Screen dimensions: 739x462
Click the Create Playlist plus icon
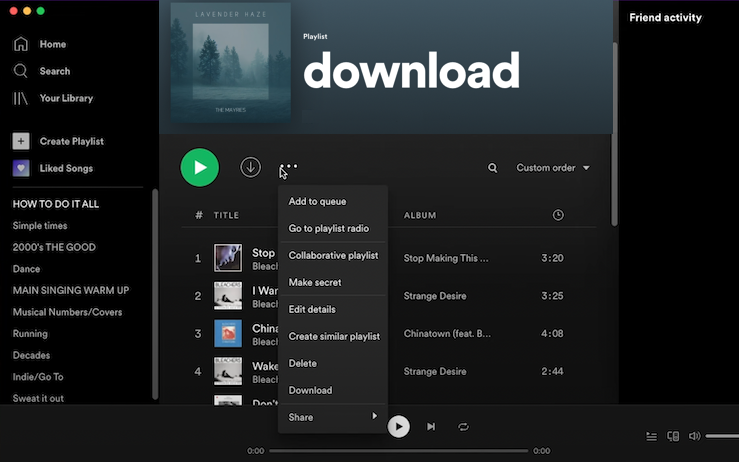[21, 141]
